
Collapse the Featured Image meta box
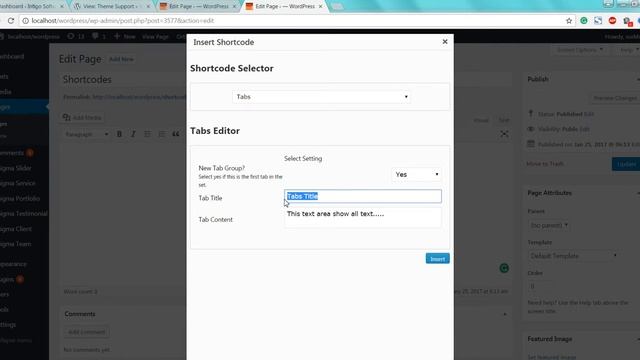[638, 339]
